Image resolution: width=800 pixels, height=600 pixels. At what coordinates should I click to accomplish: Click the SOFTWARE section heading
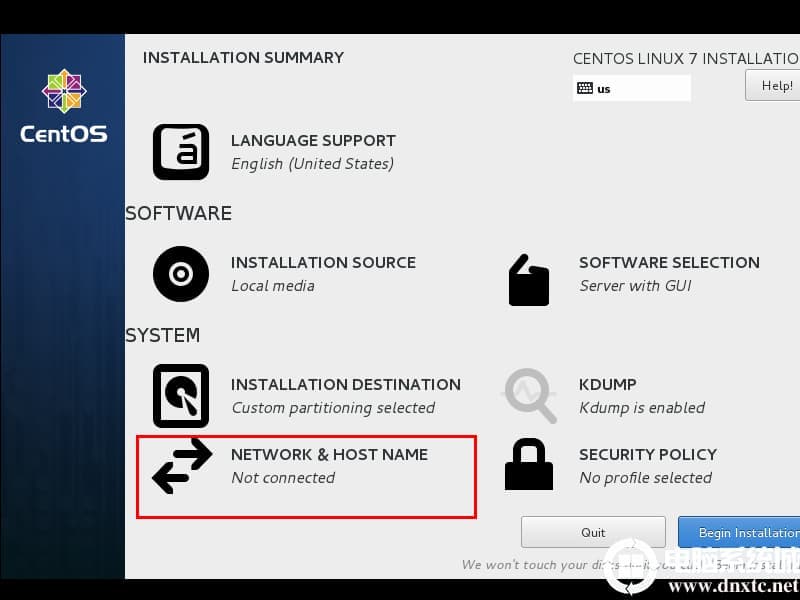tap(179, 213)
